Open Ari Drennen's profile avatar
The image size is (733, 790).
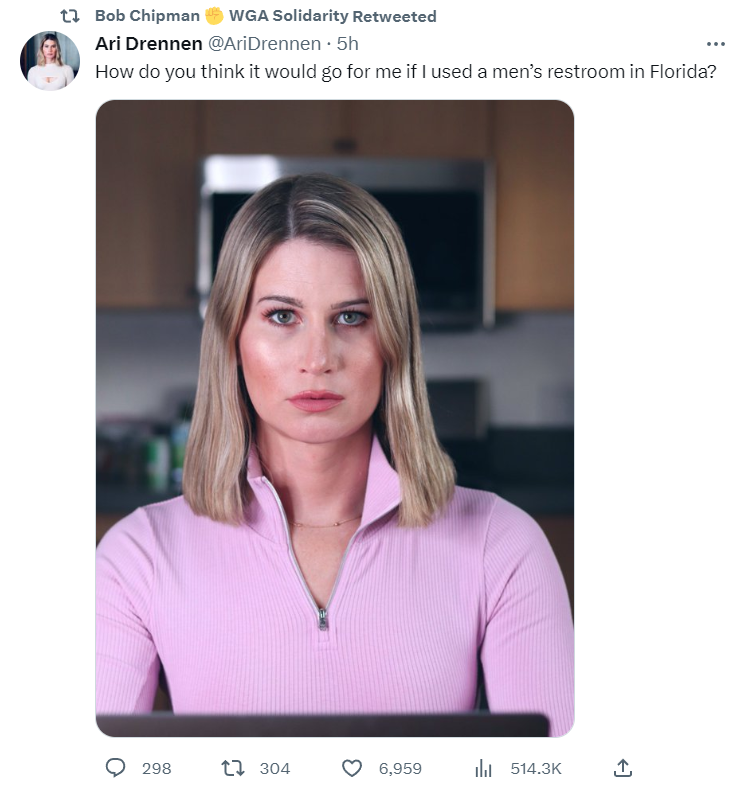click(x=50, y=60)
